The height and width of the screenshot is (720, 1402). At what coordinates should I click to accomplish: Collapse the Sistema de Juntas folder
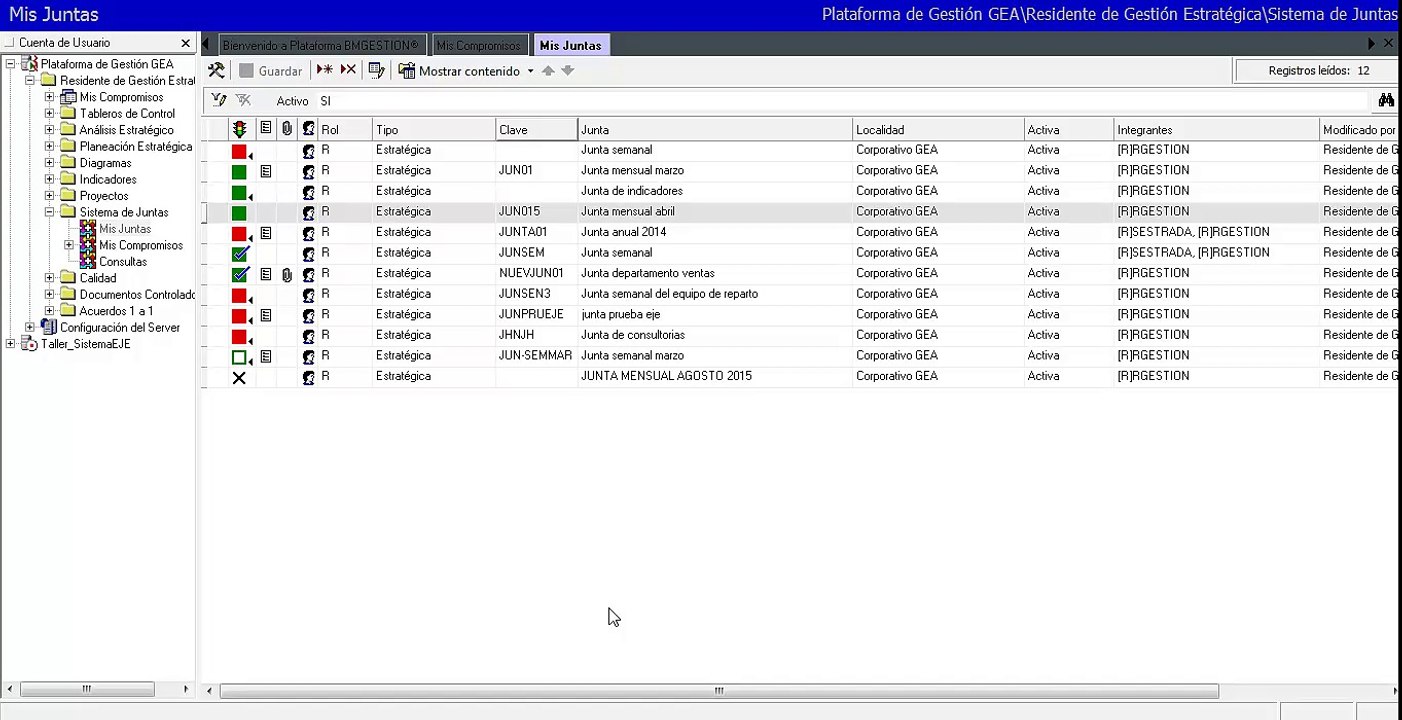[x=49, y=212]
